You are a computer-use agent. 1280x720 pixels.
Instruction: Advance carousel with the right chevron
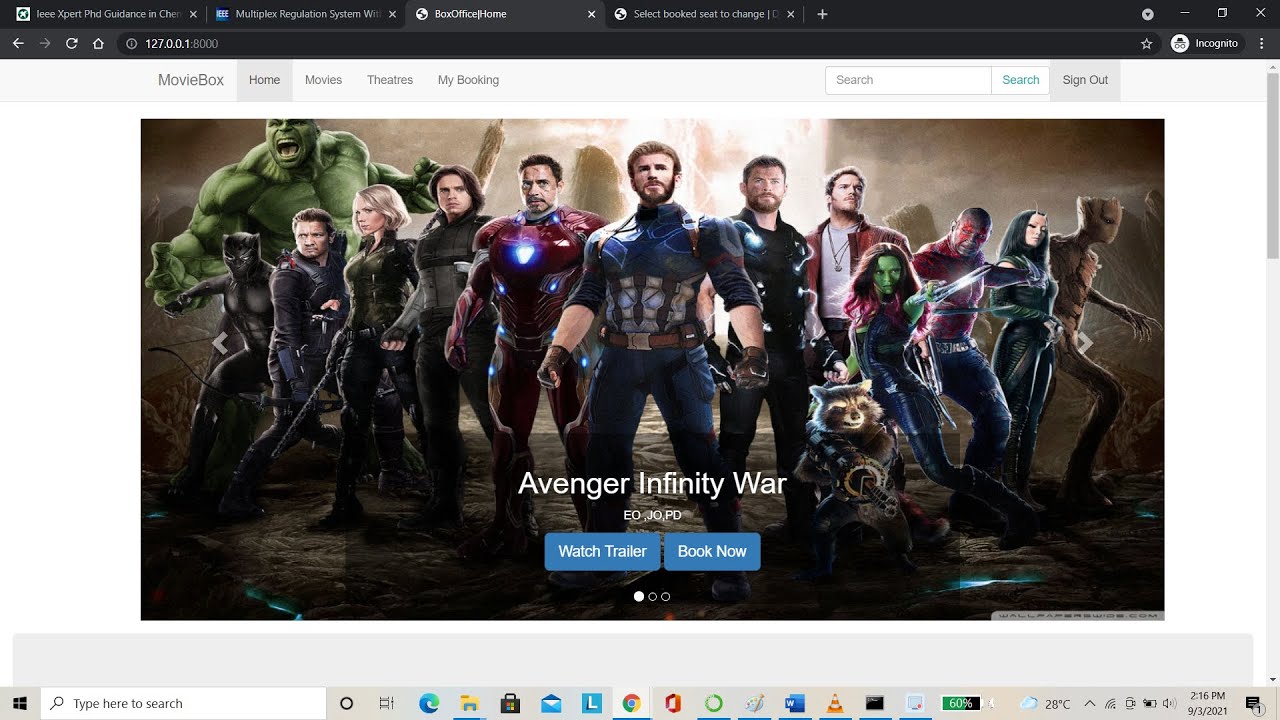tap(1084, 343)
